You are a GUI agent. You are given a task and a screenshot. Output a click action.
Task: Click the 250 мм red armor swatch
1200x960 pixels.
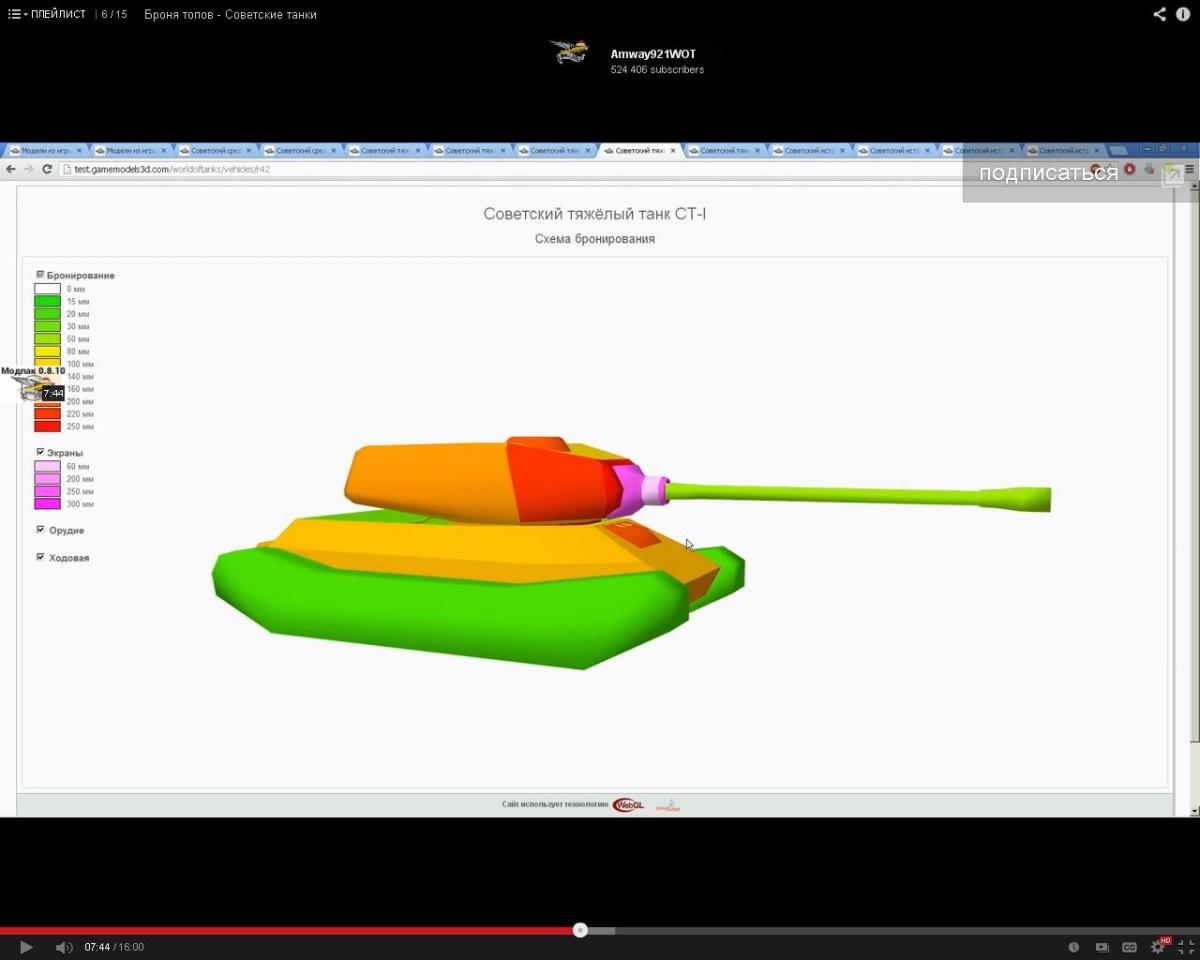click(x=47, y=426)
